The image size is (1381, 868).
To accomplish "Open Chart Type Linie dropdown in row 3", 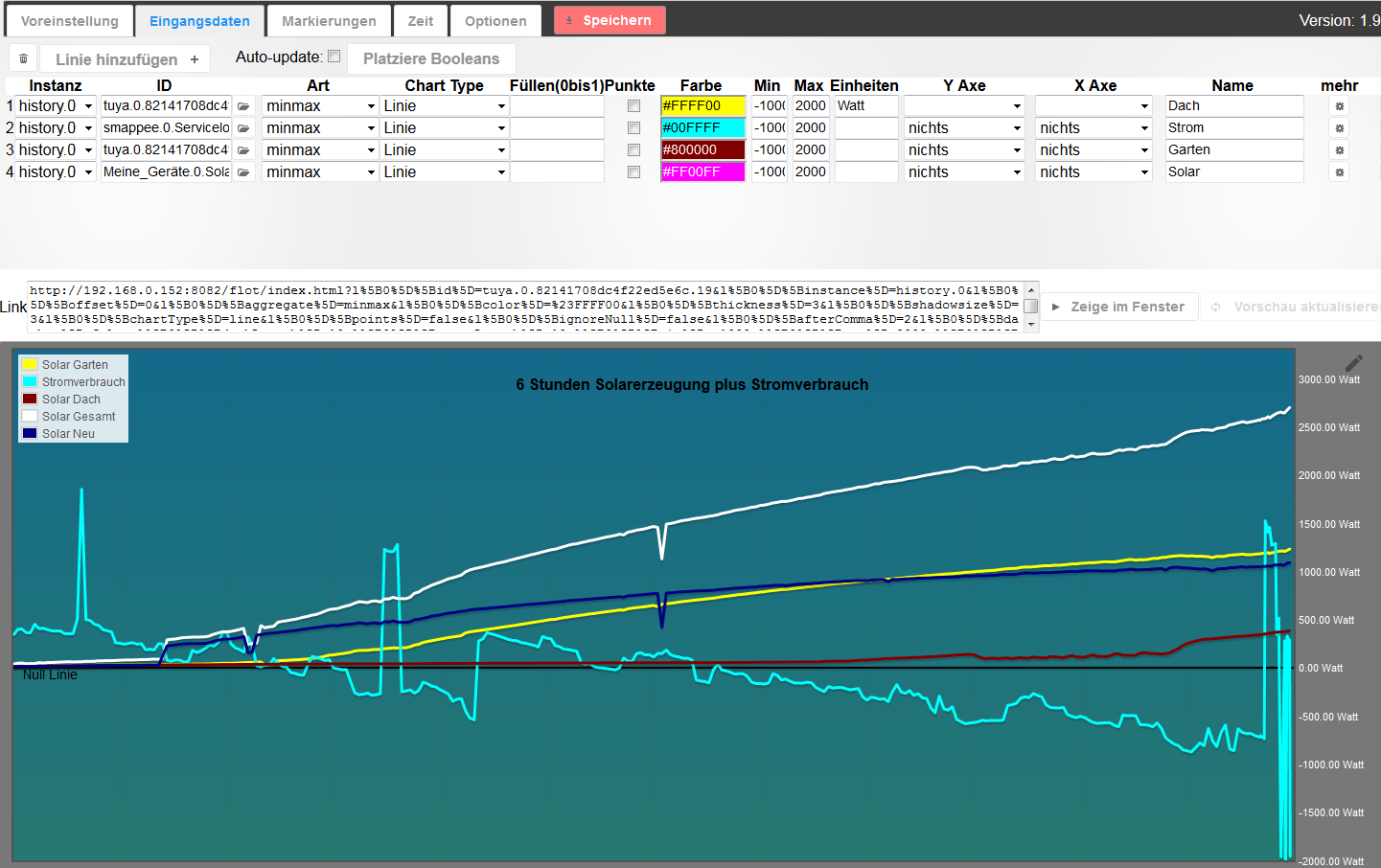I will pos(445,150).
